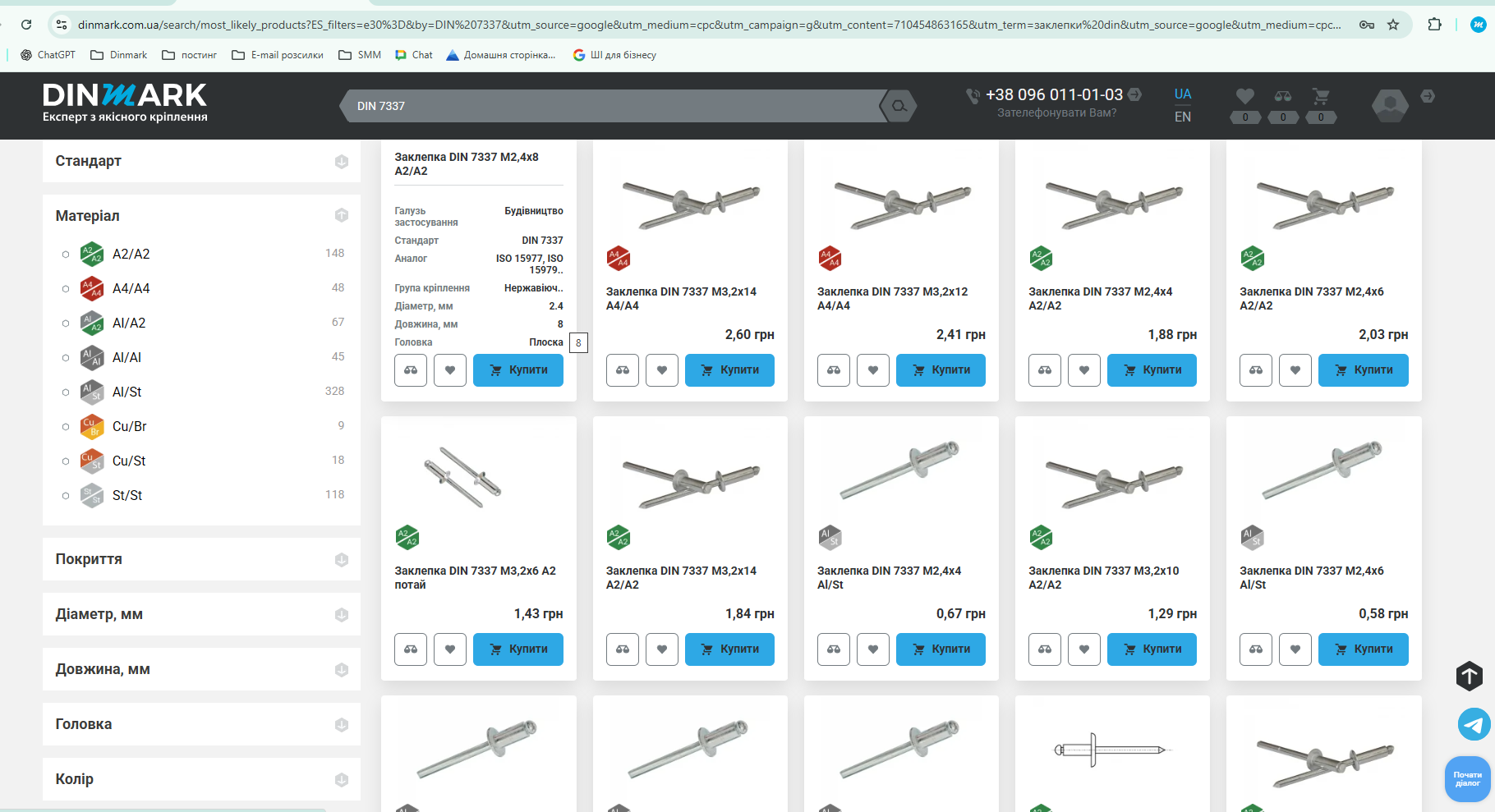Open the SMM bookmarks folder
Image resolution: width=1495 pixels, height=812 pixels.
[x=360, y=55]
